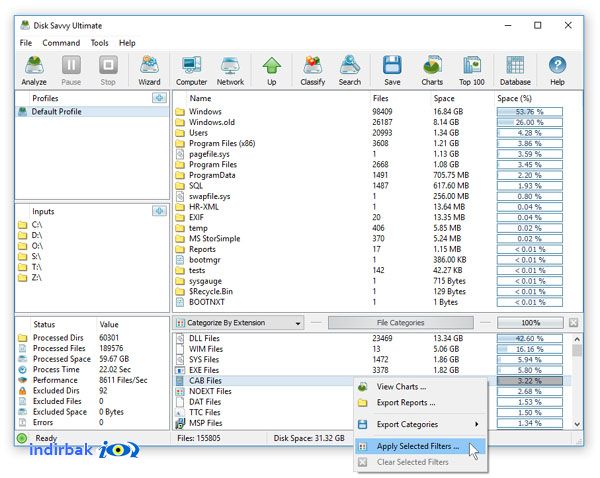Screen dimensions: 600x478
Task: Select the NOEXT Files category row
Action: click(x=264, y=392)
